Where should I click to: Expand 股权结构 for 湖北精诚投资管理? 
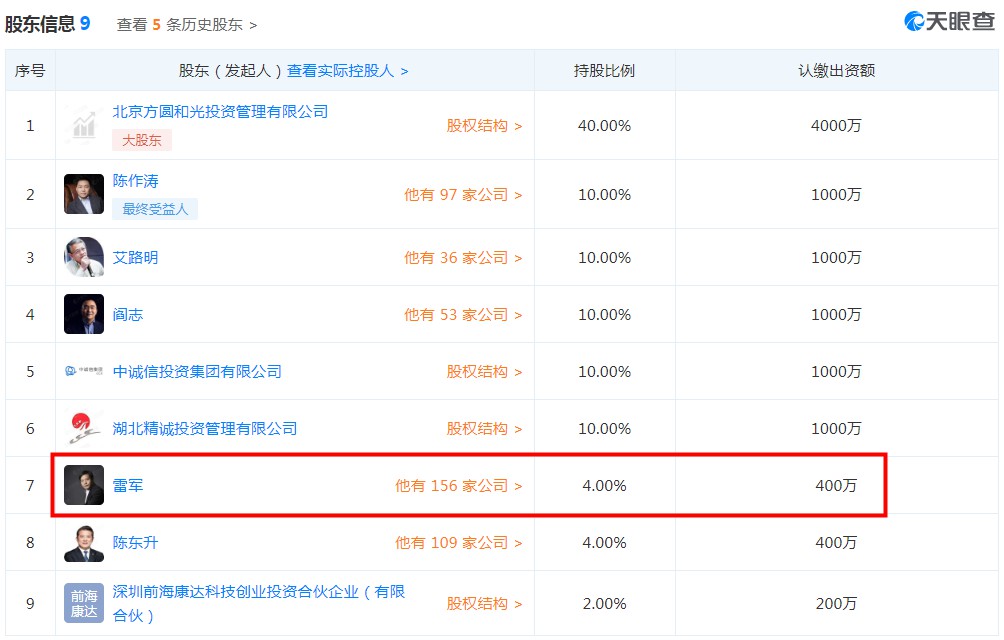(x=485, y=428)
